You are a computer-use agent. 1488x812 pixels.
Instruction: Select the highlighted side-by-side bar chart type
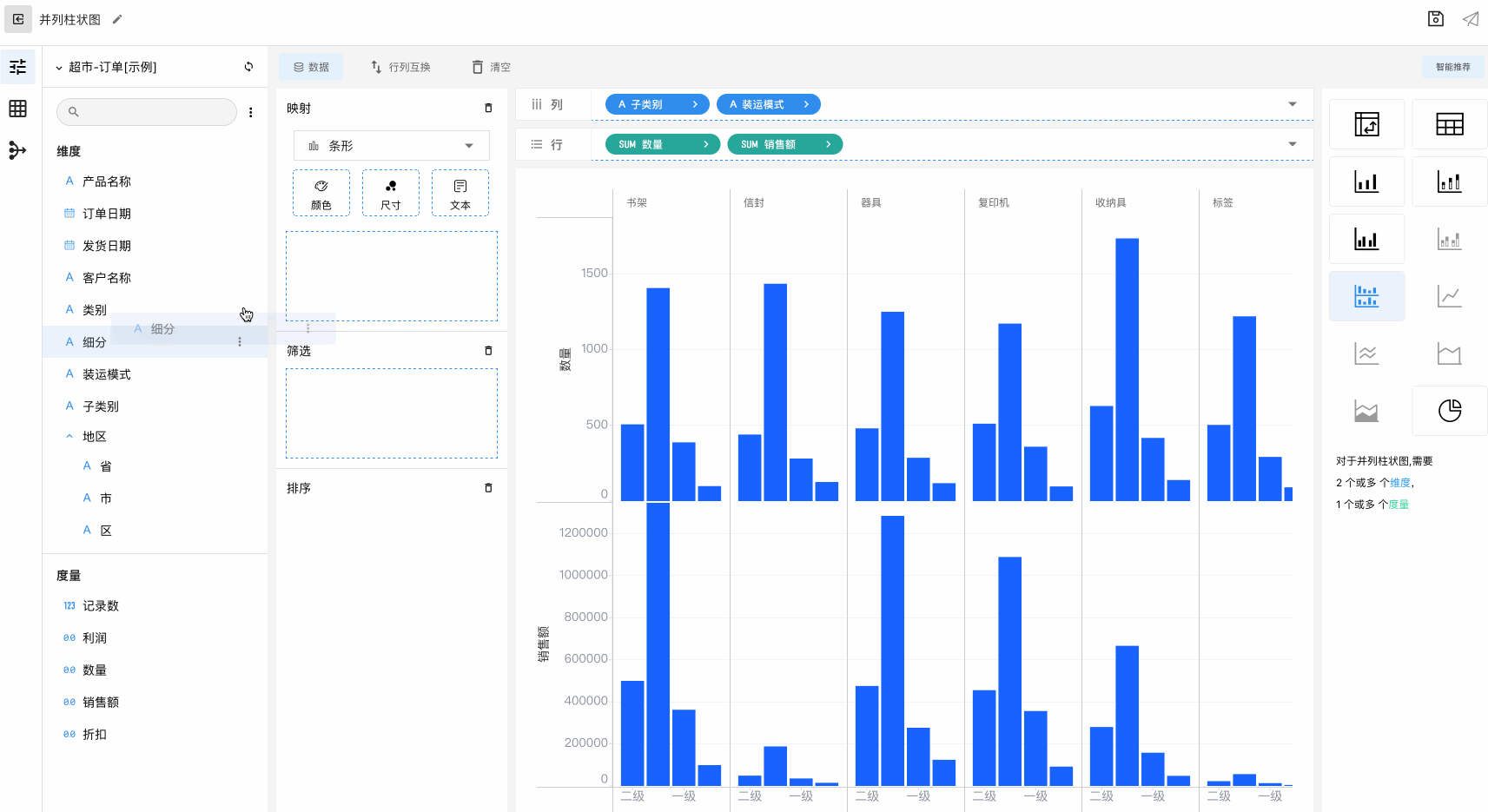[x=1366, y=296]
